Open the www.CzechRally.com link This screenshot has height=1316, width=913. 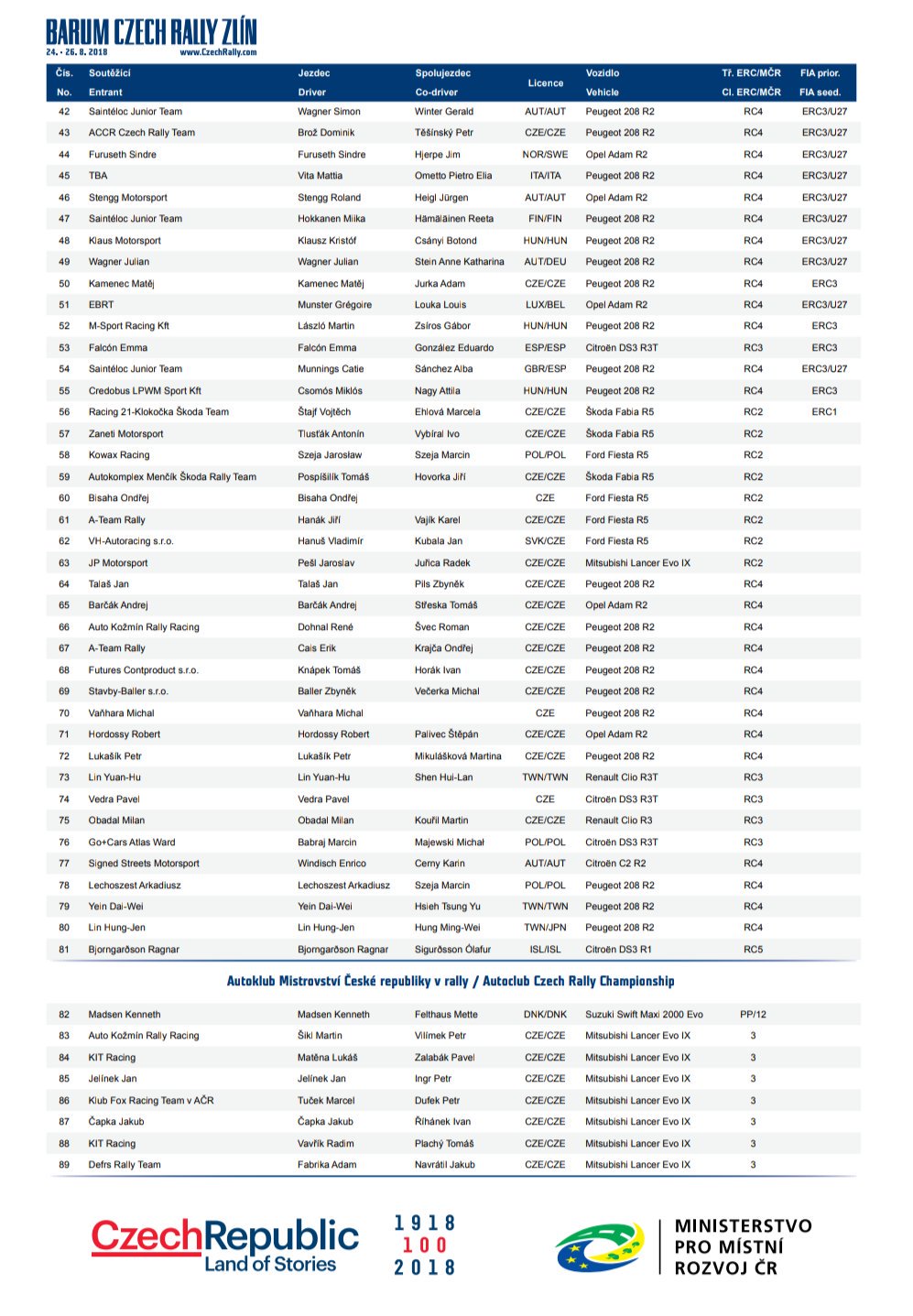pos(218,52)
